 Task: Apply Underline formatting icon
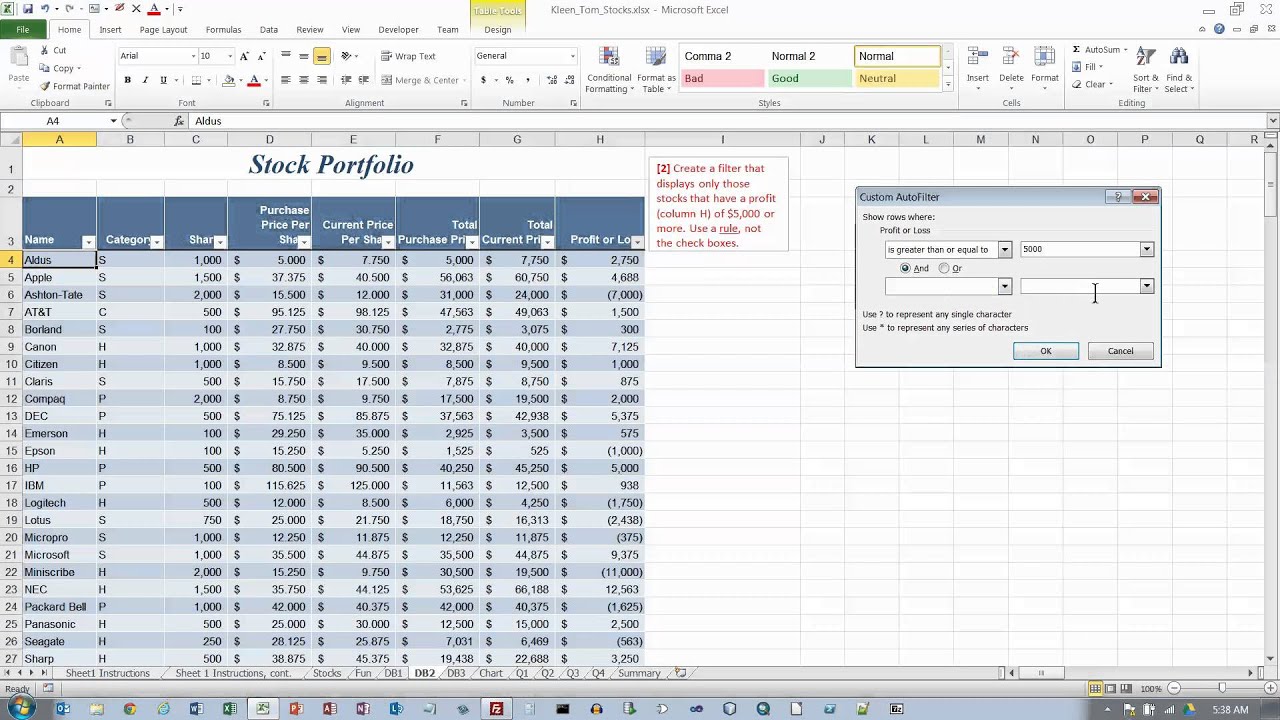click(x=163, y=80)
